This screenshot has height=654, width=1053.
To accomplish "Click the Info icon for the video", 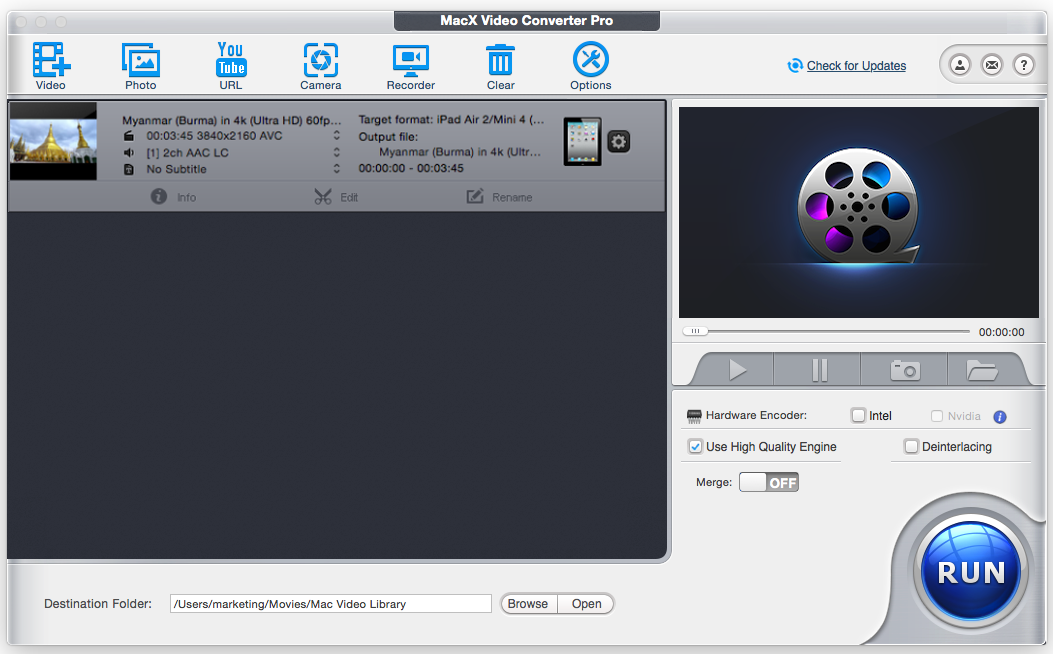I will 158,197.
